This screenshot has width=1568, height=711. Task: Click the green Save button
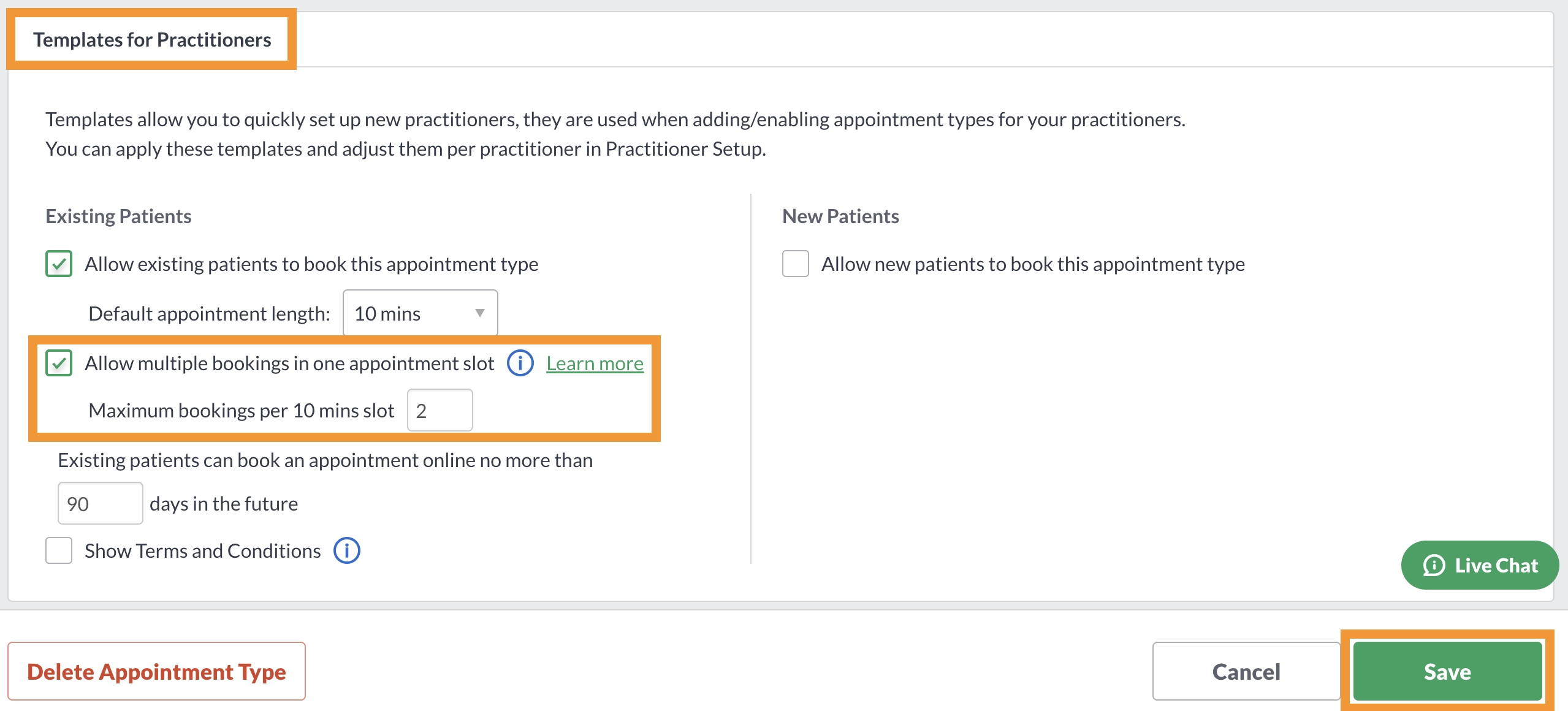[1447, 672]
